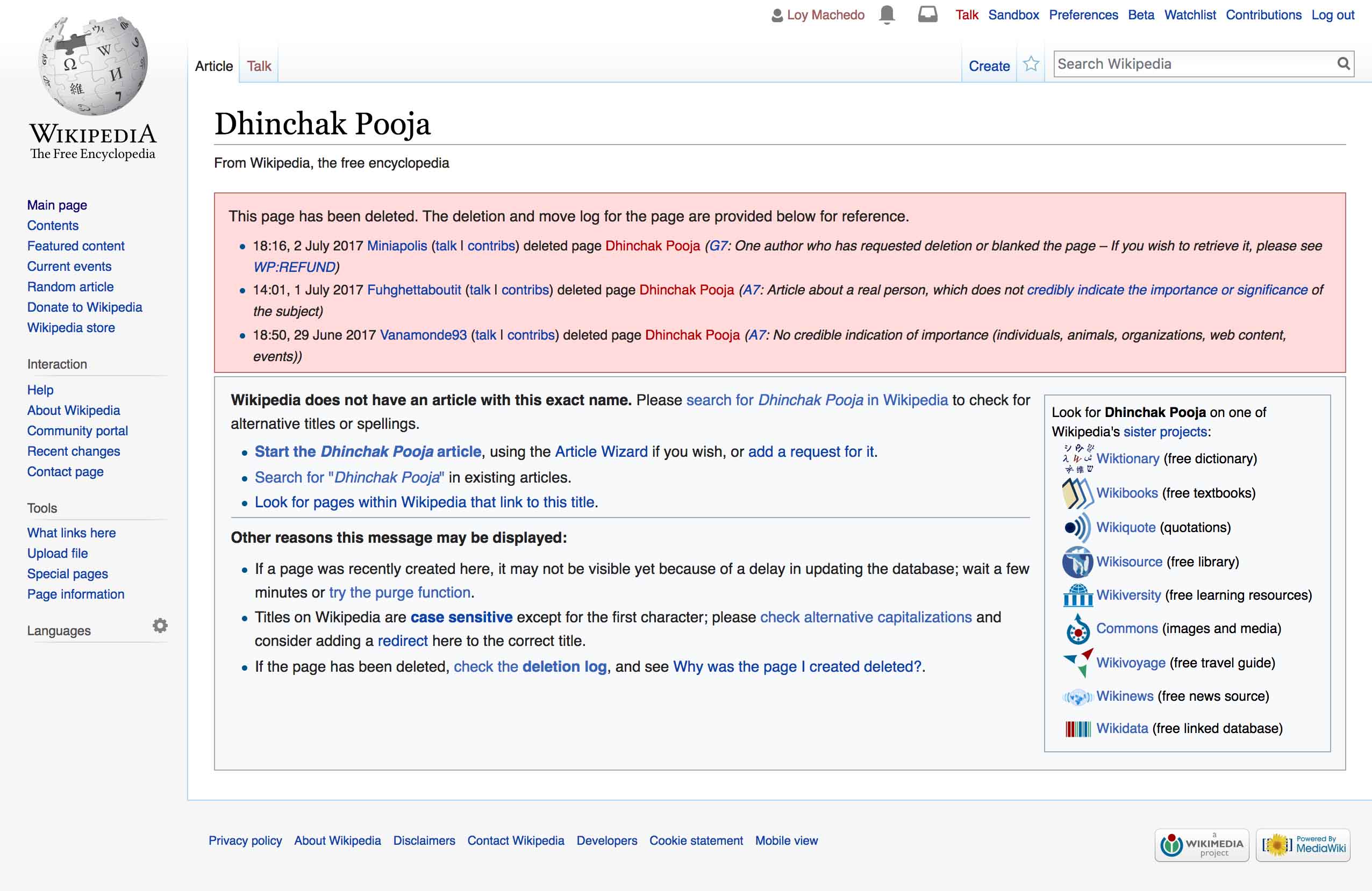Open the Page information link

[75, 594]
